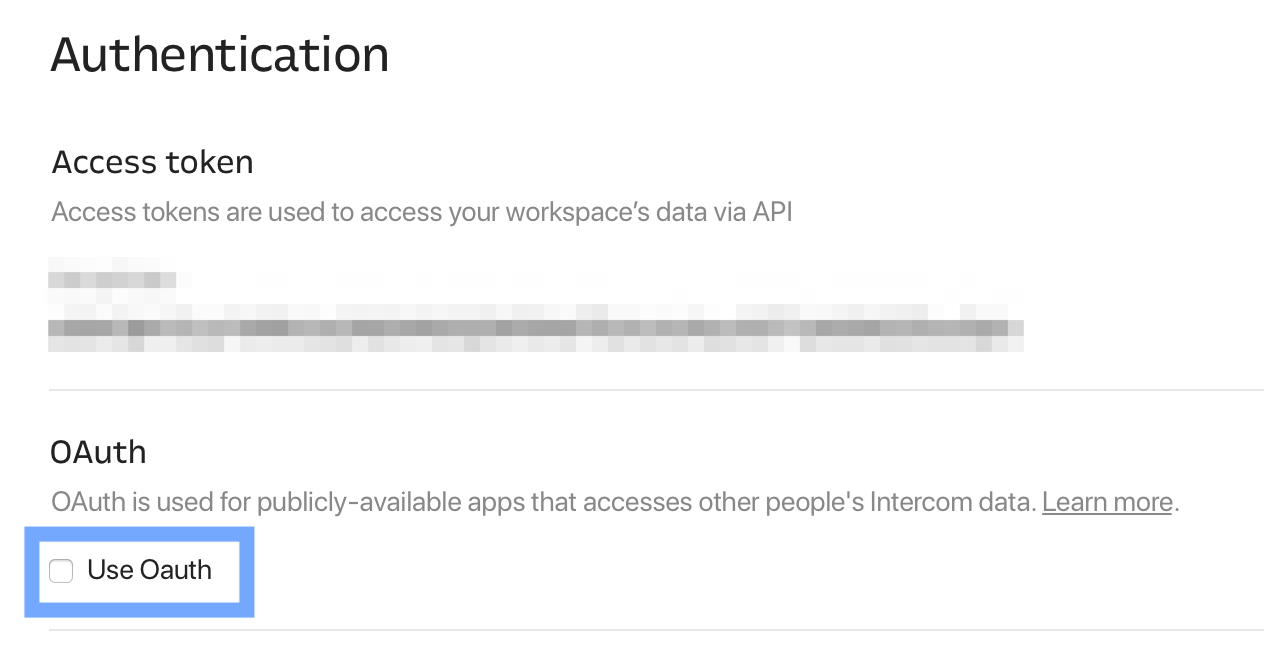This screenshot has height=656, width=1264.
Task: Click the access tokens description sentence
Action: tap(422, 212)
